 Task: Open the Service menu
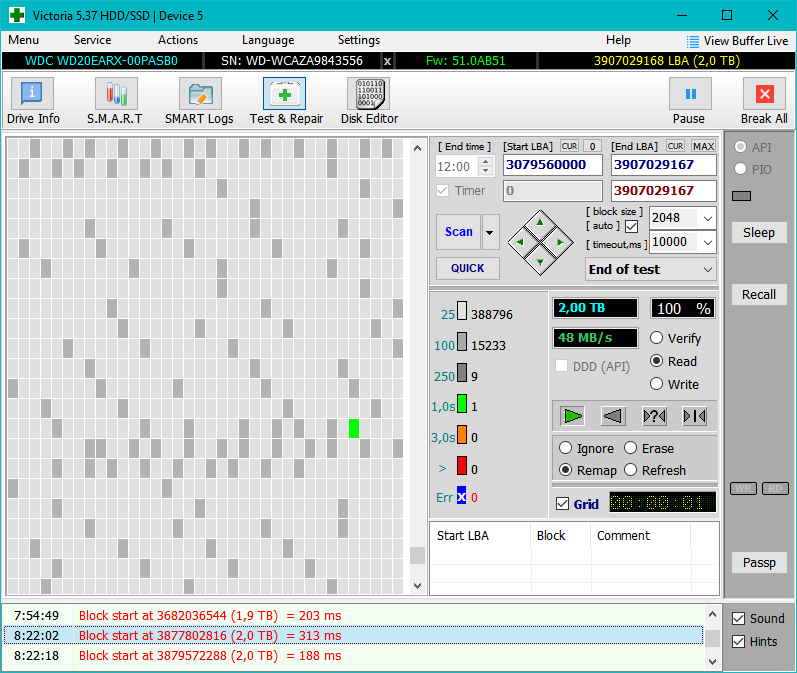coord(92,40)
